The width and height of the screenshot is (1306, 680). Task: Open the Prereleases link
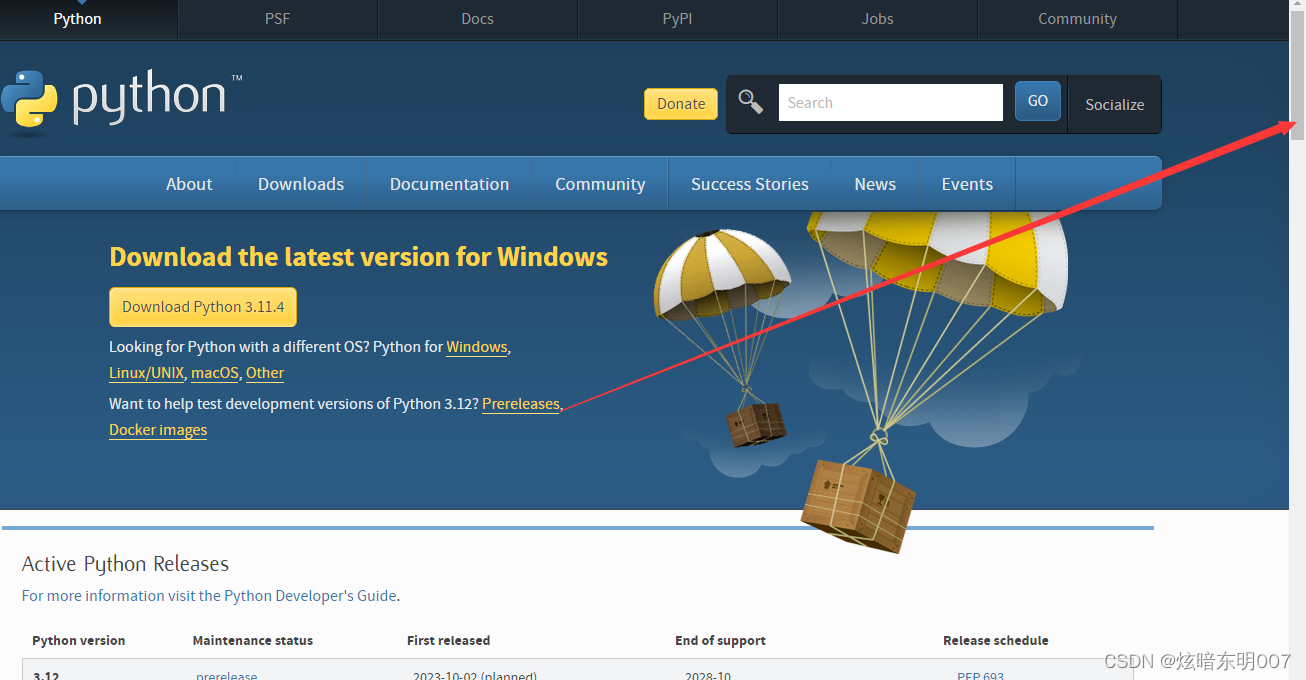(x=521, y=404)
